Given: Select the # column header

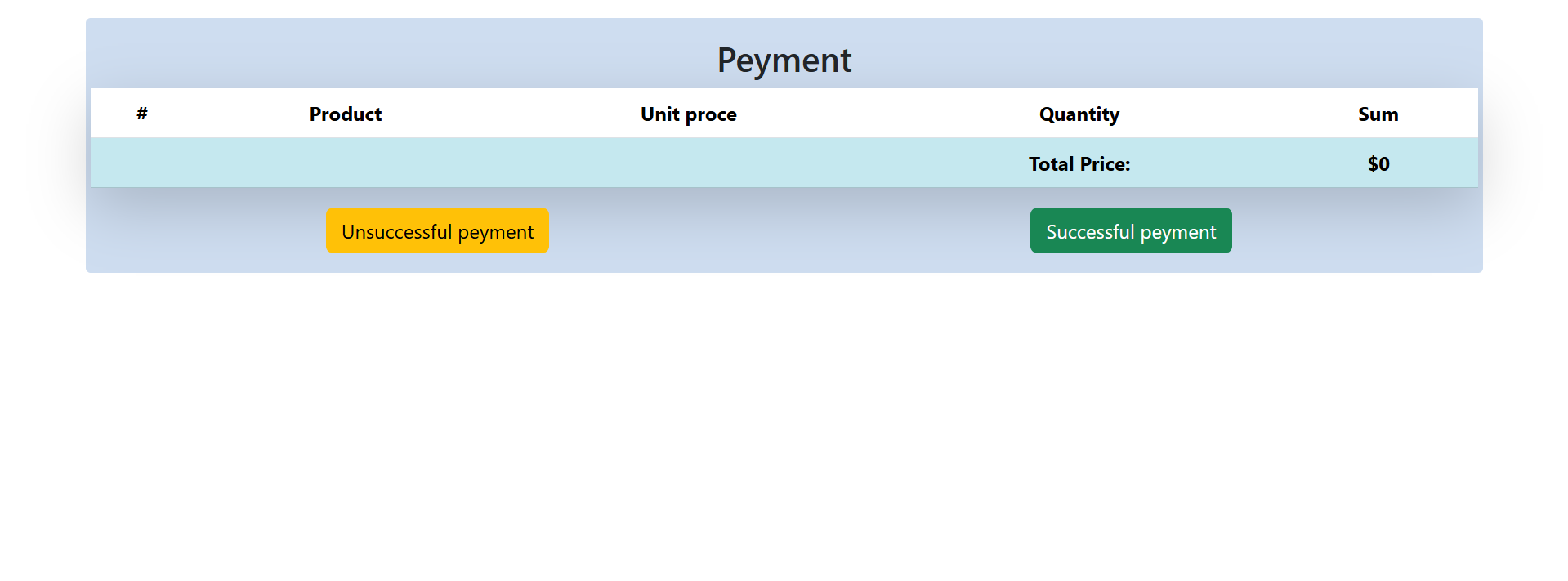Looking at the screenshot, I should (x=142, y=114).
